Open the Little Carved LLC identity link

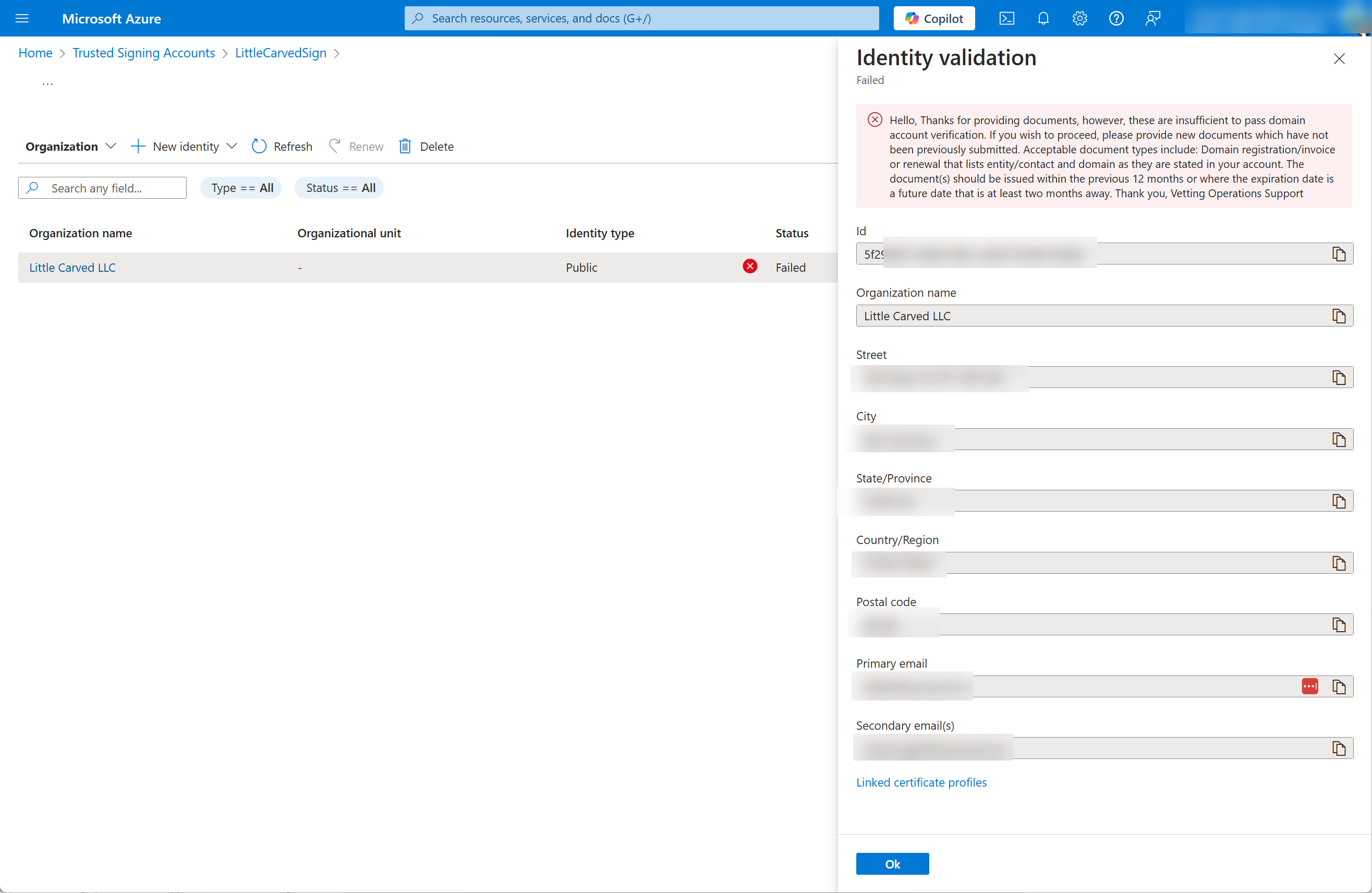[x=72, y=268]
